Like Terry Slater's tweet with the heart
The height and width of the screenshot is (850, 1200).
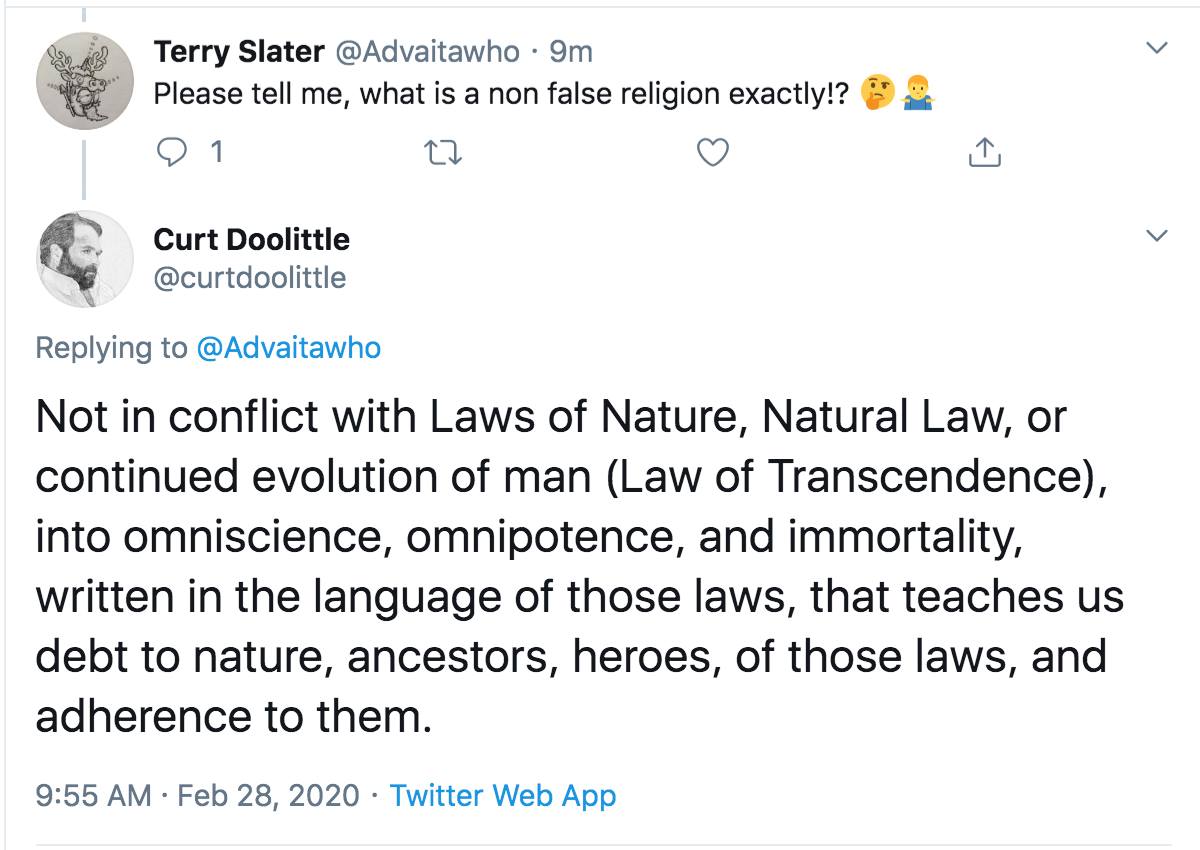(712, 152)
